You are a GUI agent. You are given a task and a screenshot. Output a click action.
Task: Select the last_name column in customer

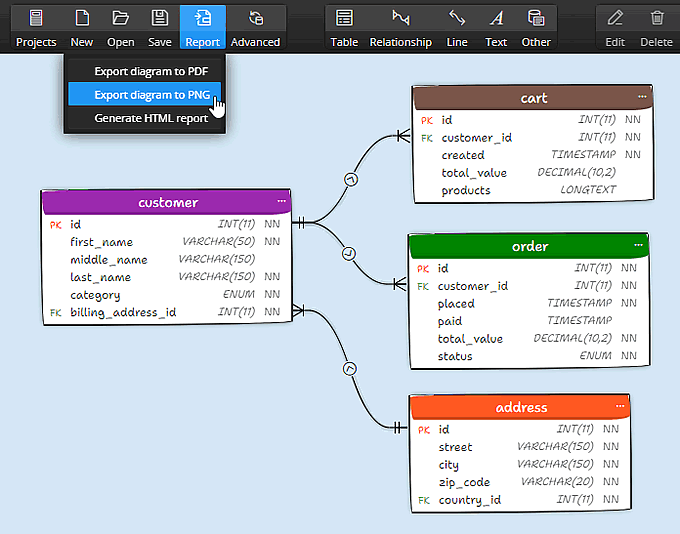[x=167, y=277]
